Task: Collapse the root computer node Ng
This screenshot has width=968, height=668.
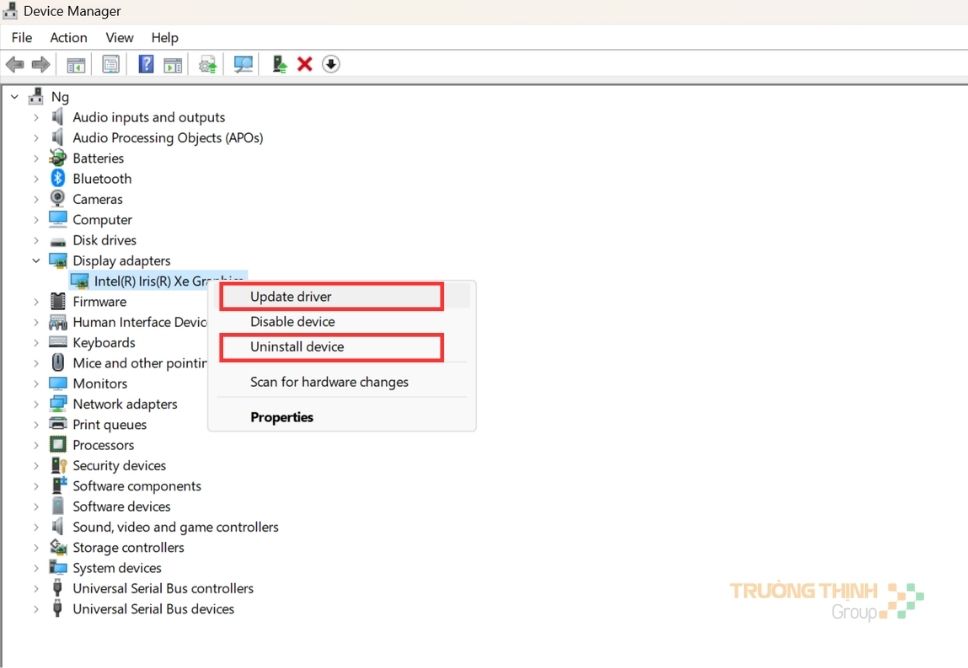Action: click(x=14, y=97)
